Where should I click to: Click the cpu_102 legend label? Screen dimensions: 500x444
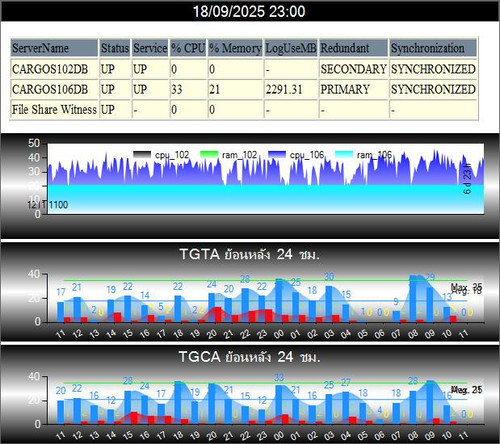[x=172, y=155]
